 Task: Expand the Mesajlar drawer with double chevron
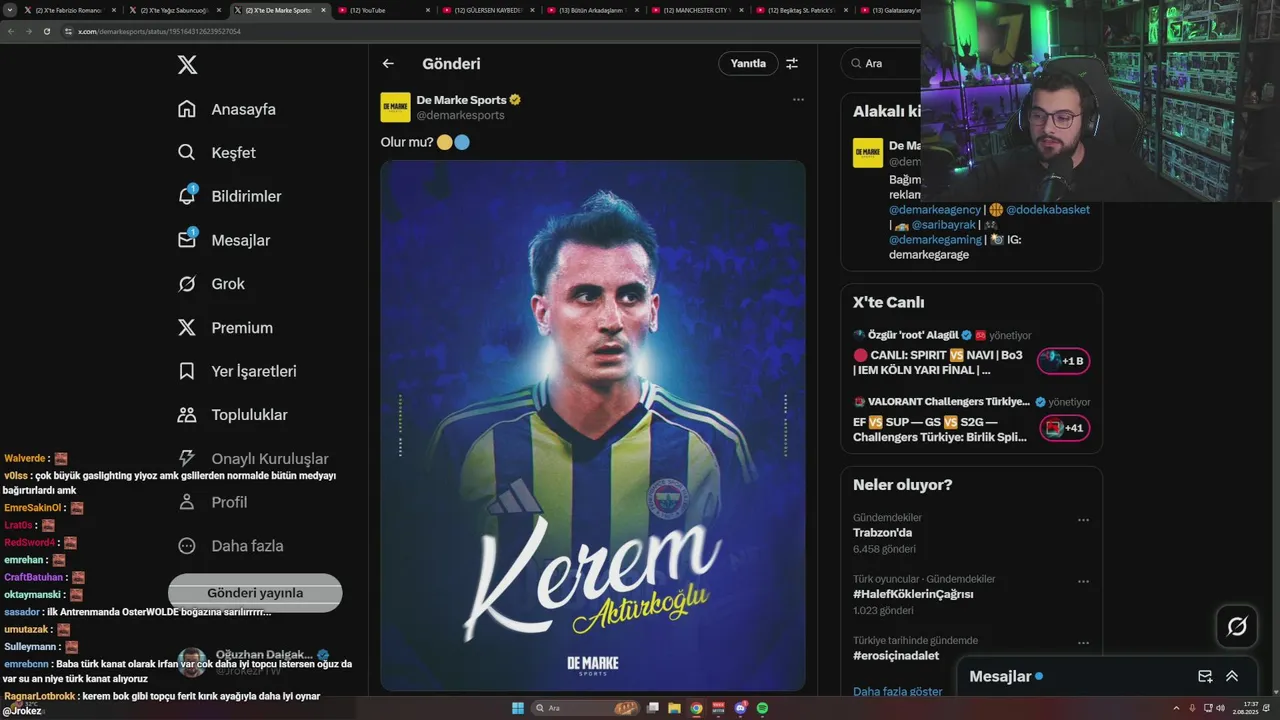tap(1232, 677)
